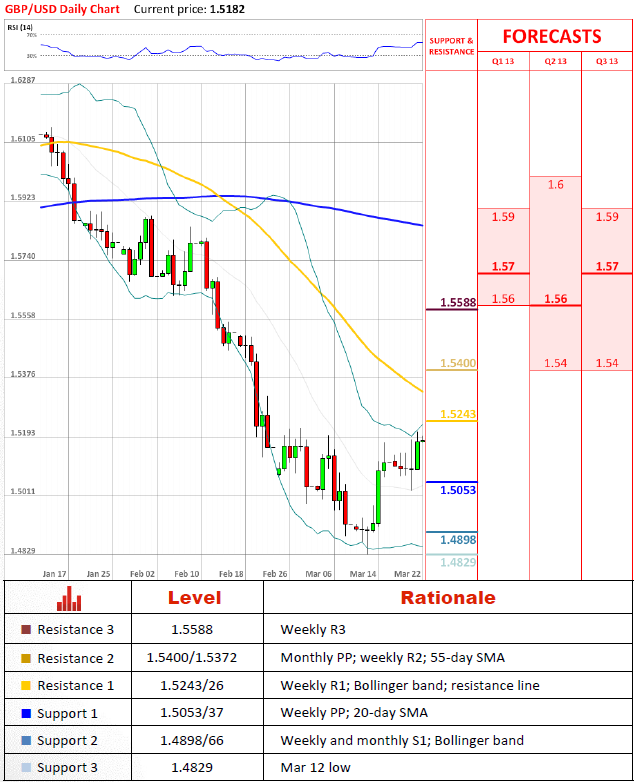Click the Resistance 1 yellow swatch
Viewport: 634px width, 782px height.
26,686
